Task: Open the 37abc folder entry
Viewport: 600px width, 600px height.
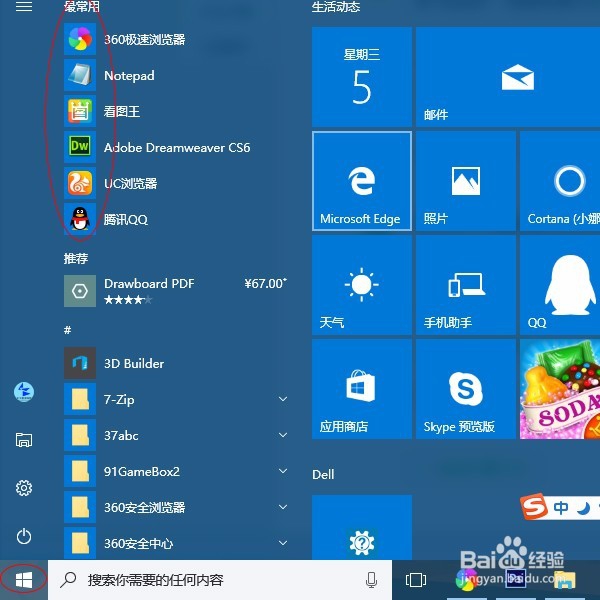Action: click(x=176, y=435)
